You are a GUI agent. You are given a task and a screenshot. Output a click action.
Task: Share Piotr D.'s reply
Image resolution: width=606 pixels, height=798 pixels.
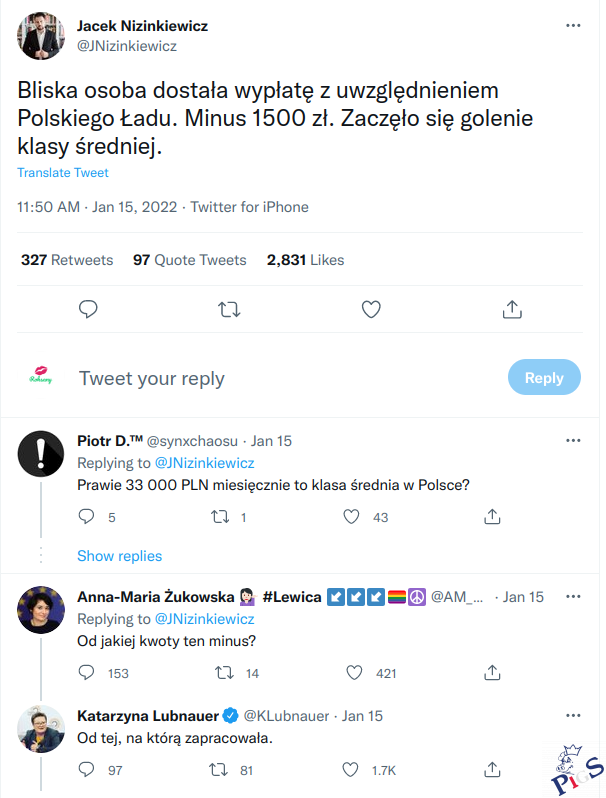[x=492, y=517]
